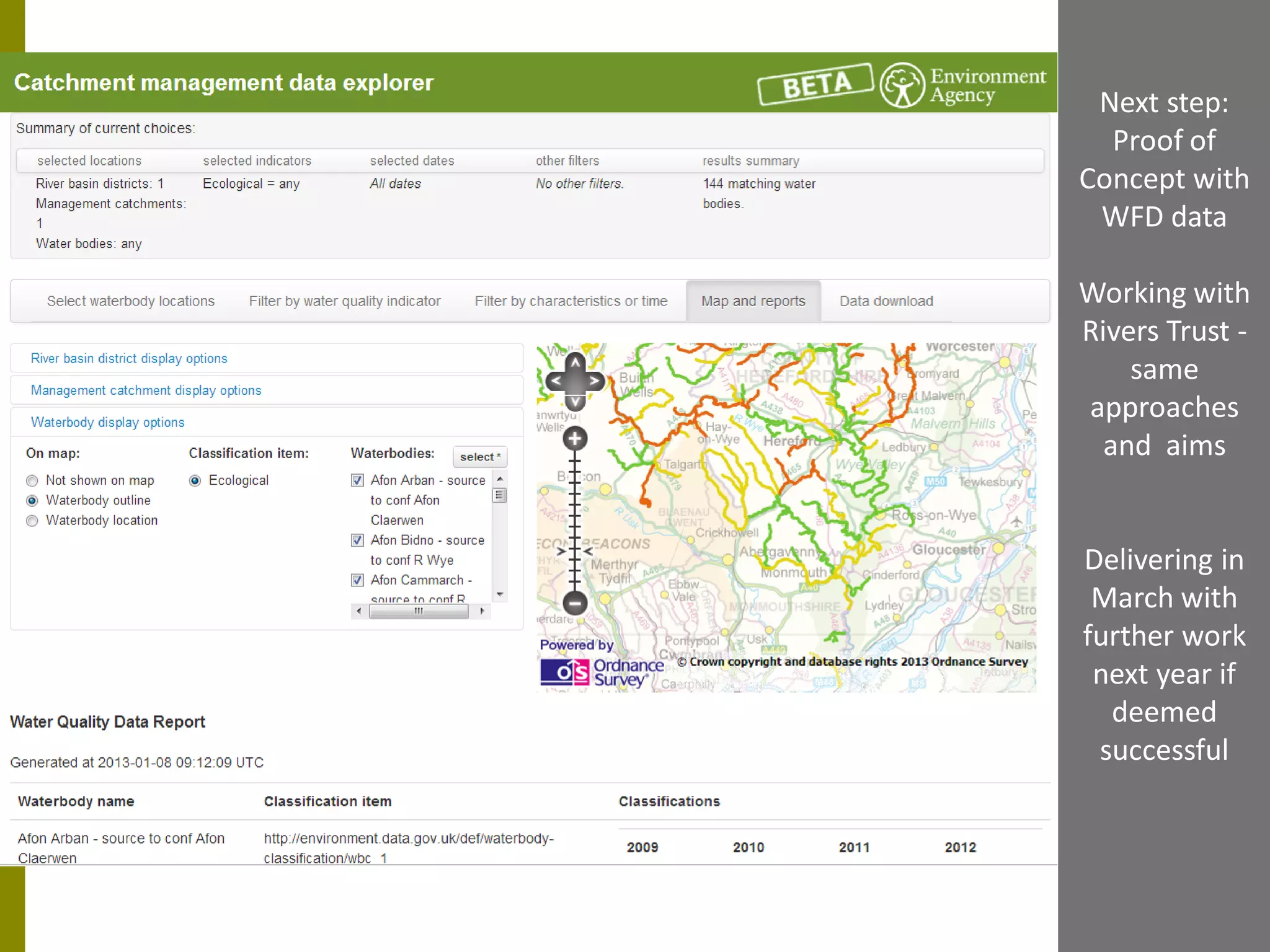The image size is (1270, 952).
Task: Select the 'Waterbody outline' radio button
Action: pos(32,501)
